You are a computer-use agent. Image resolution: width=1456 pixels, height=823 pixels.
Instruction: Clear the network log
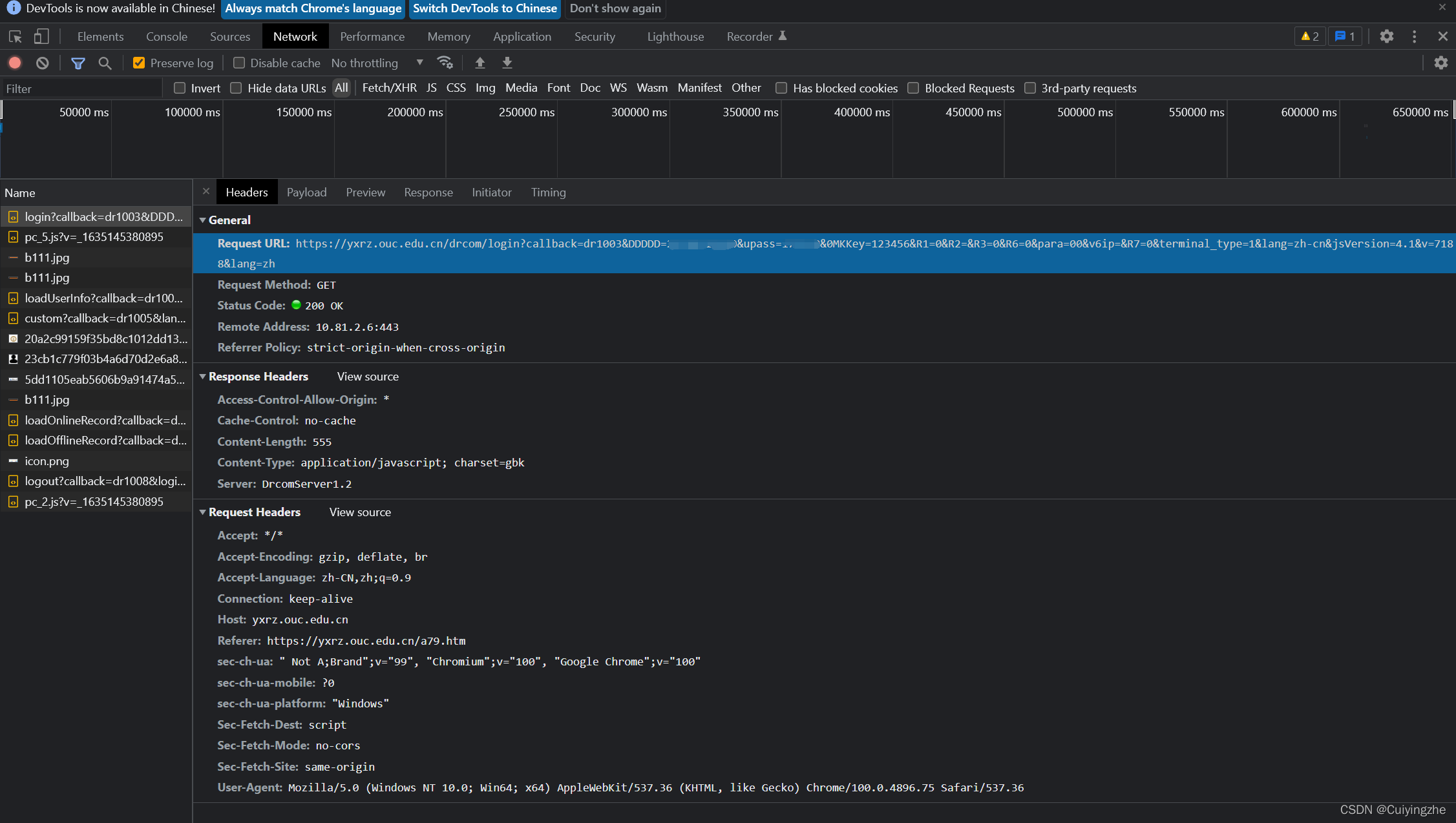pyautogui.click(x=43, y=63)
